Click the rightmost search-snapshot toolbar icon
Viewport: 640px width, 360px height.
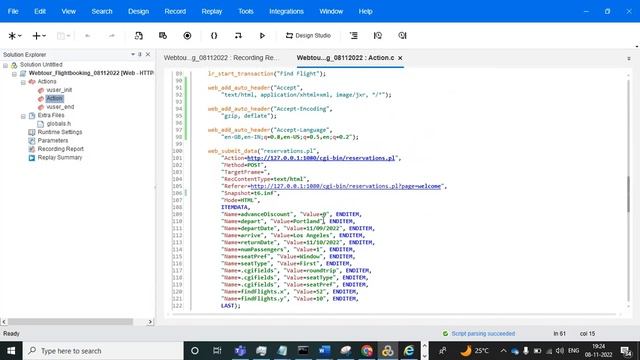[x=402, y=36]
